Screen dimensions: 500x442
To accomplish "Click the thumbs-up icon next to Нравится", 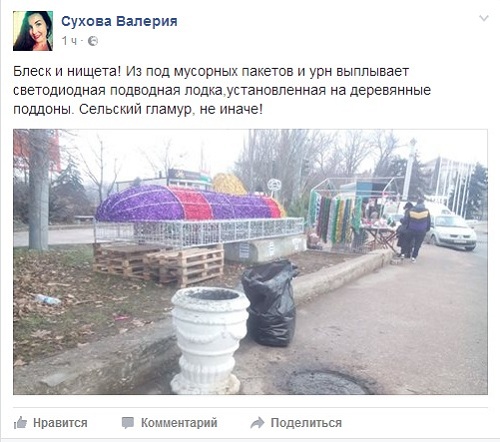I will click(x=20, y=423).
